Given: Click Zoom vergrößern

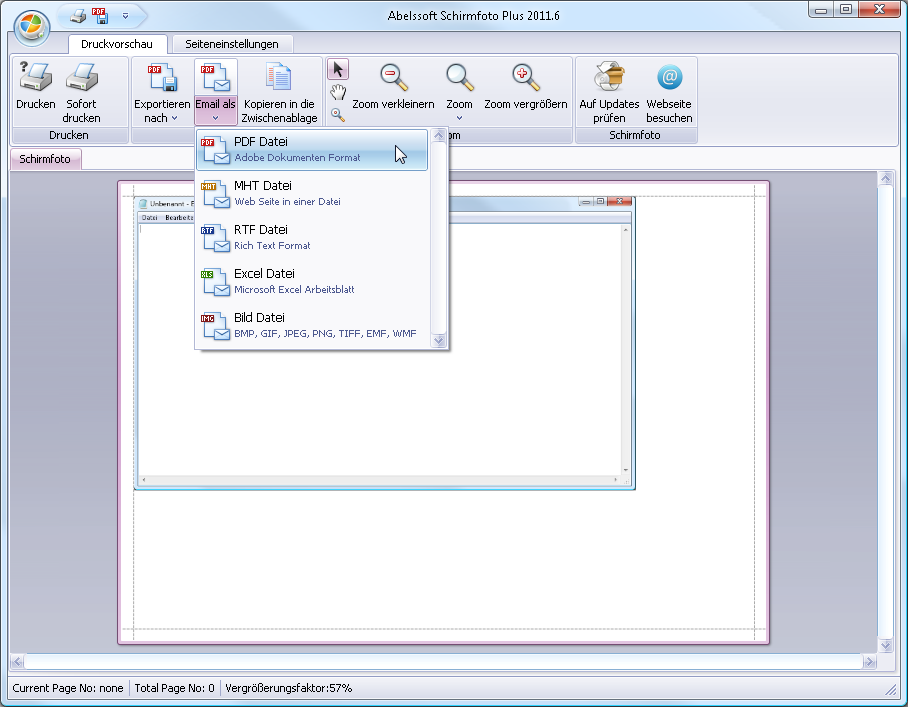Looking at the screenshot, I should [526, 86].
